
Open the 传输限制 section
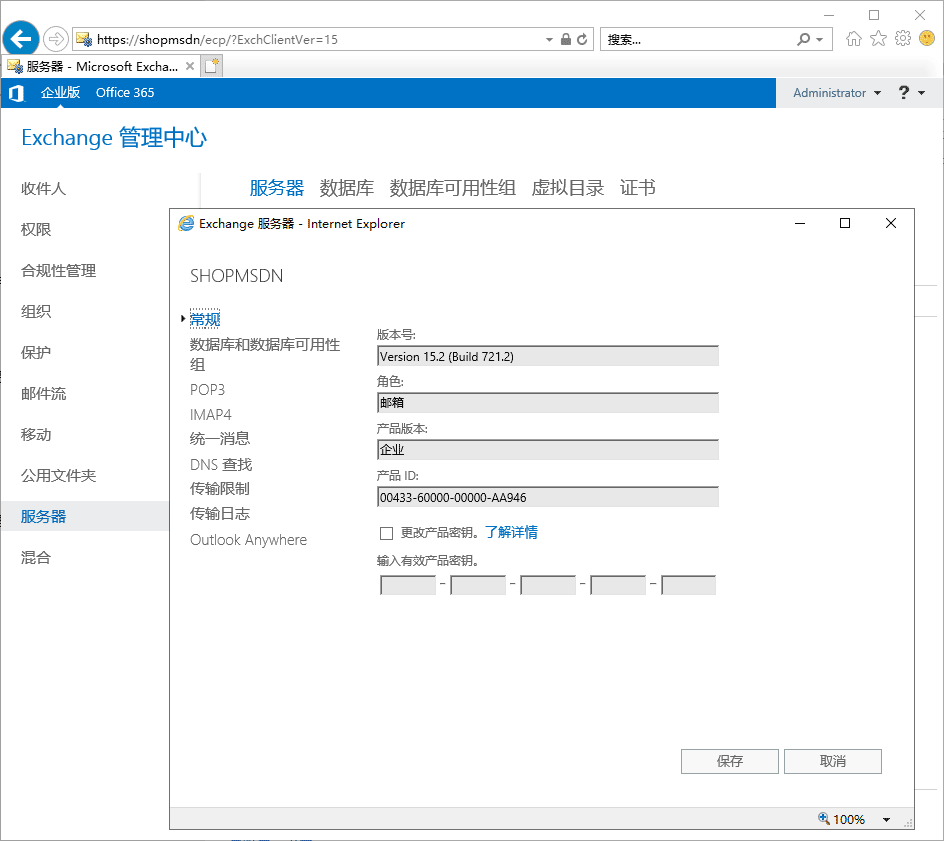[220, 489]
